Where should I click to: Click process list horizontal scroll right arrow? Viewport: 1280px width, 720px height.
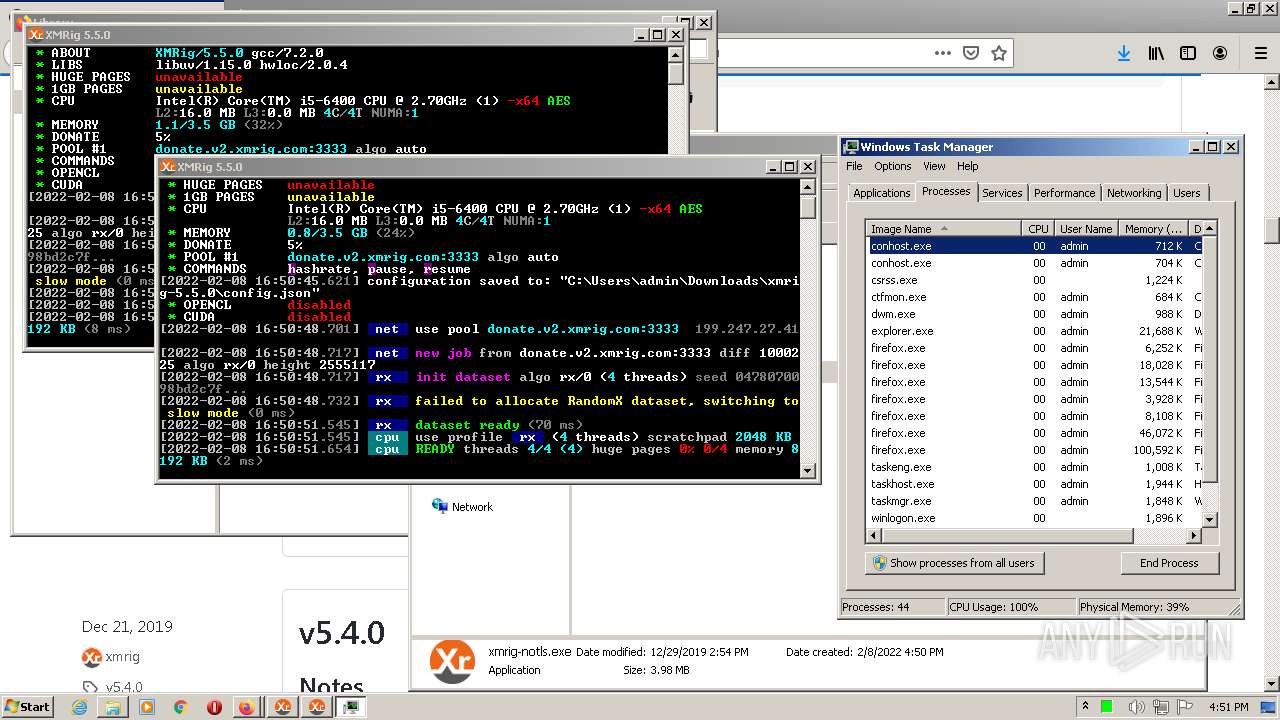(x=1192, y=536)
